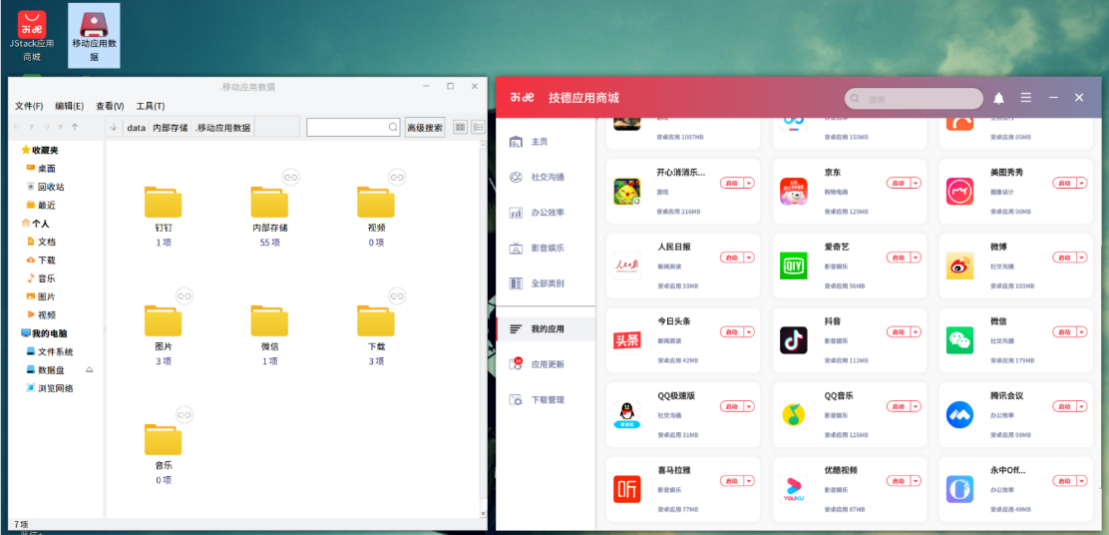
Task: Expand dropdown next to 喜马拉雅 启动
Action: tap(749, 481)
